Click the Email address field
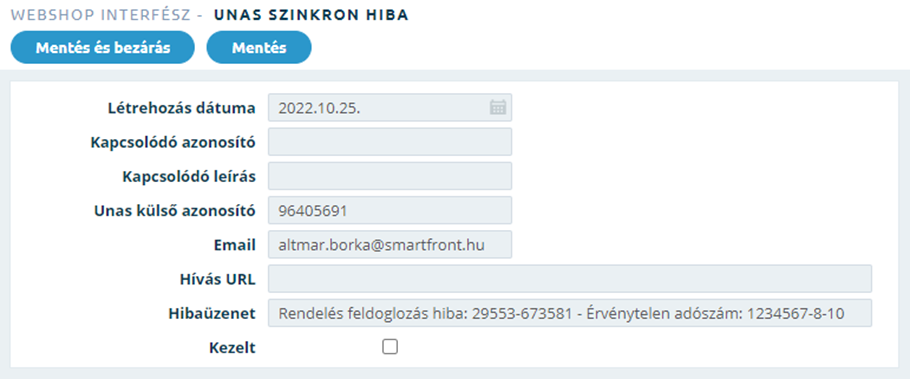Screen dimensions: 910x379 tap(390, 244)
